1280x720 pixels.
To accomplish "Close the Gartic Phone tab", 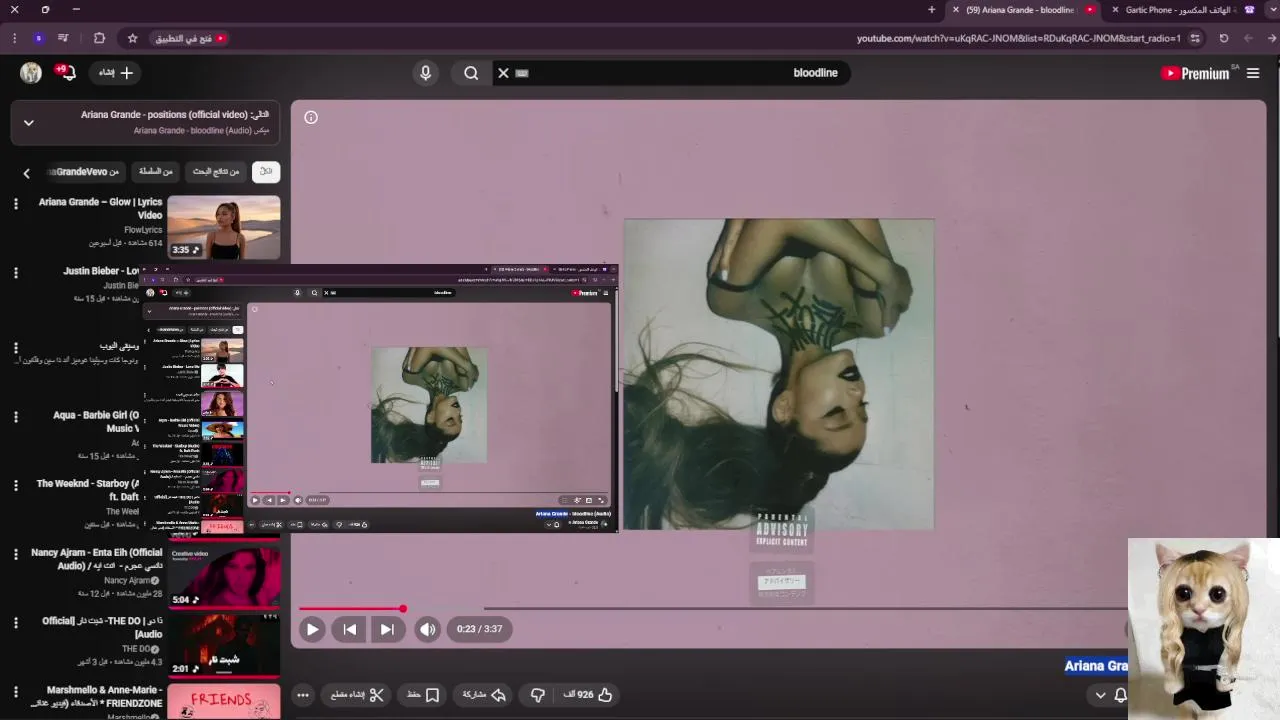I will coord(1115,10).
